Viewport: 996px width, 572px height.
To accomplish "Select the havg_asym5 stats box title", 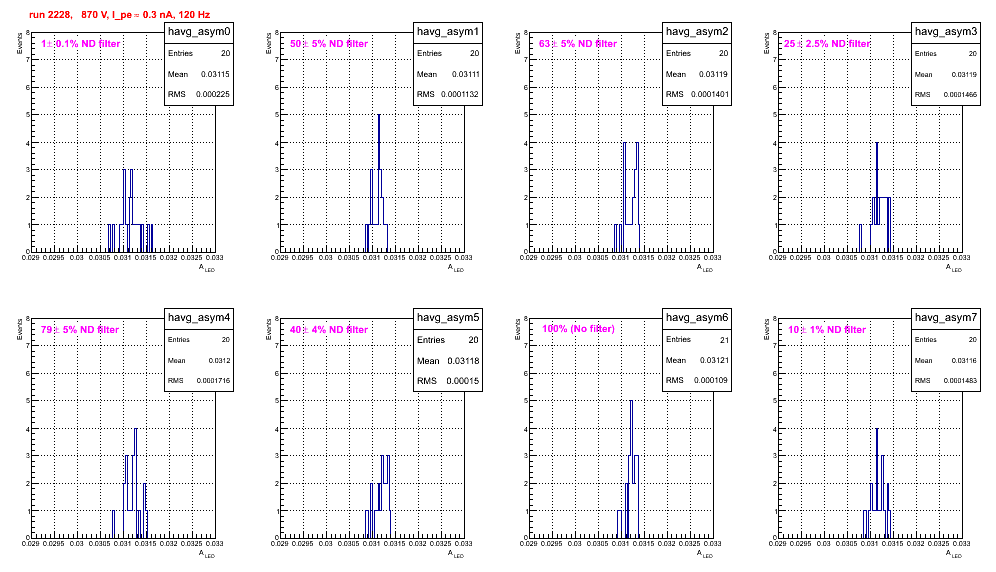I will [x=448, y=317].
